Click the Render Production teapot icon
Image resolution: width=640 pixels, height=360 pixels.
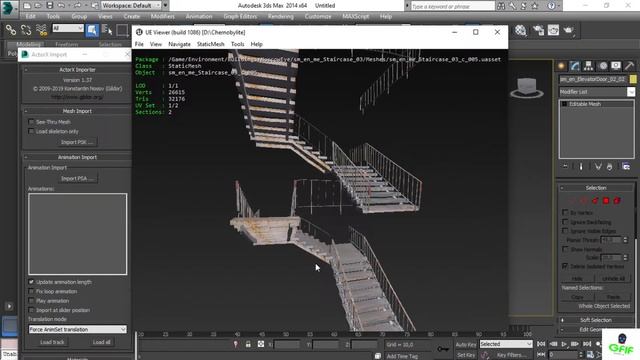(x=569, y=30)
